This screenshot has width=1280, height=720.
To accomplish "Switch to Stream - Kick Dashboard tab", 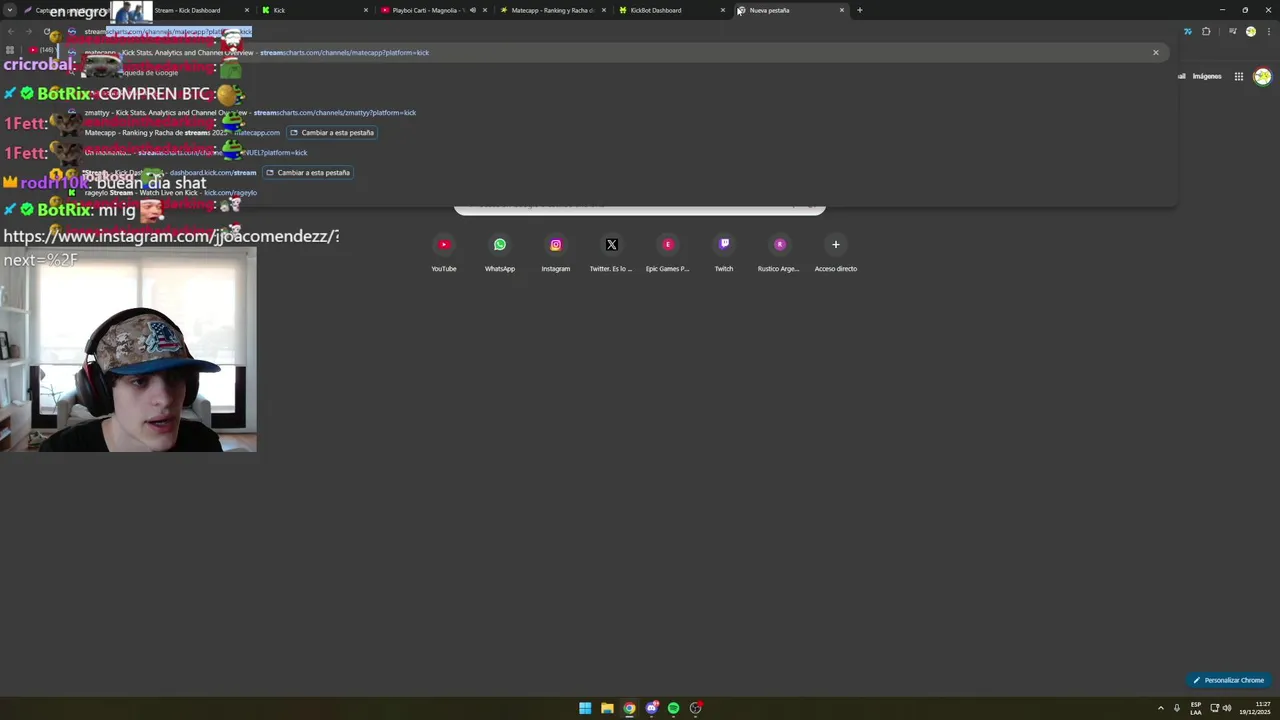I will 195,10.
